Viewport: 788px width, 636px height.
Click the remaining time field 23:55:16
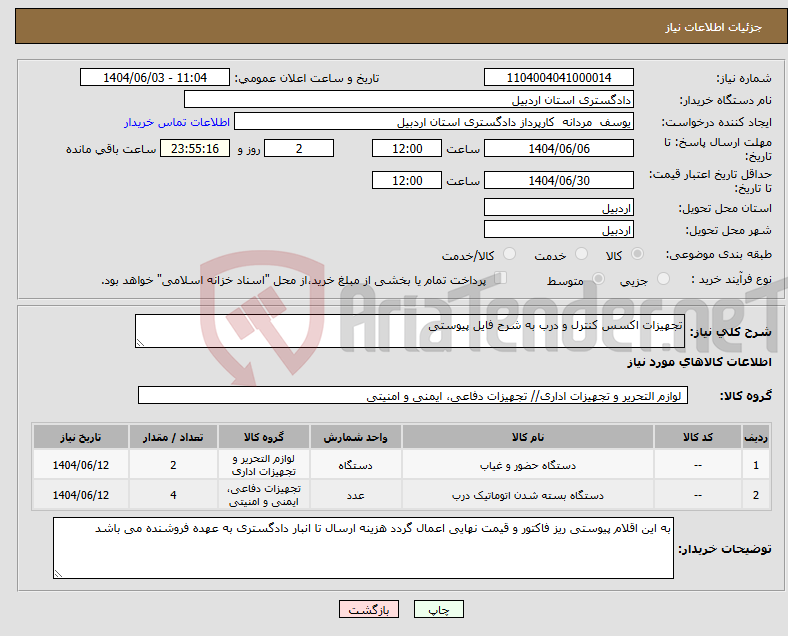click(x=195, y=149)
